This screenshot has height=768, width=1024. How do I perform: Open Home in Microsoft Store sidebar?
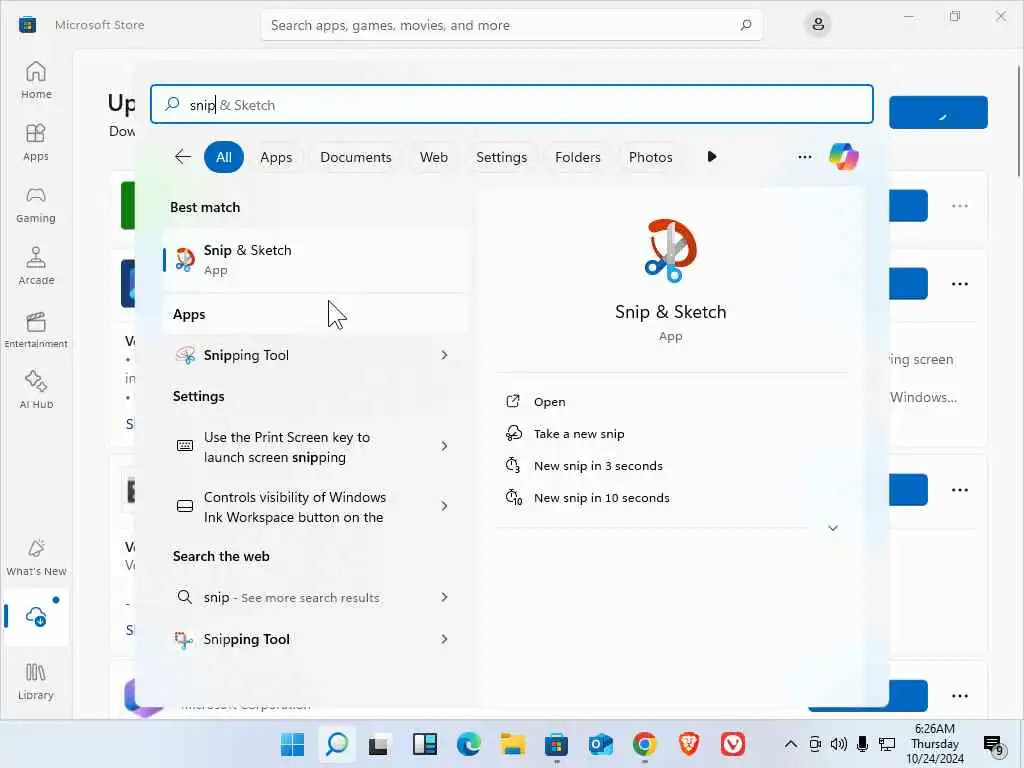tap(36, 80)
